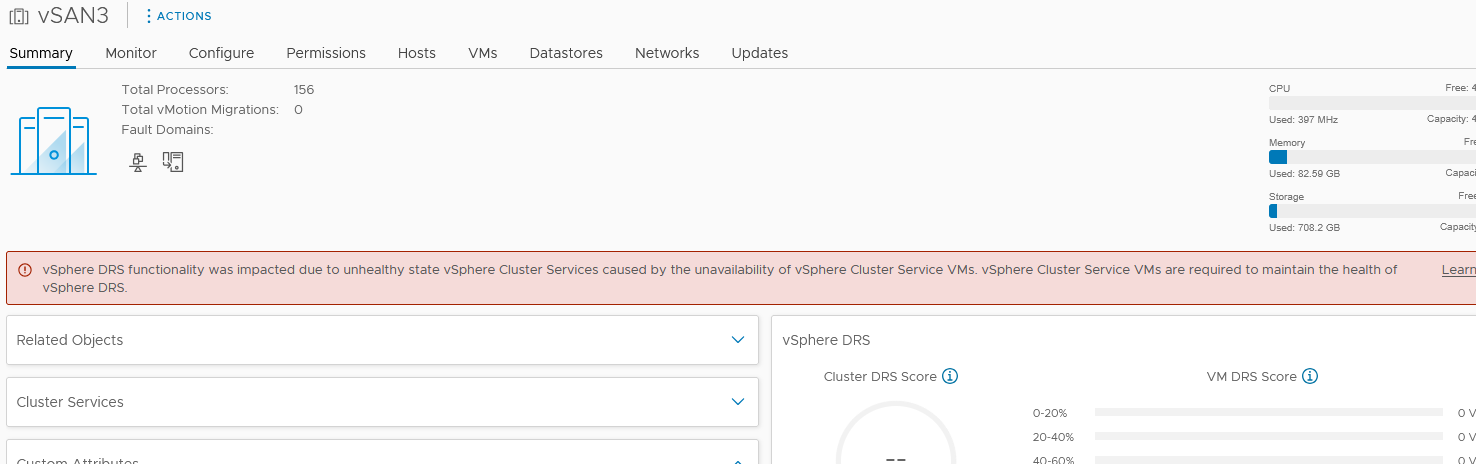Collapse the Custom Attributes panel
This screenshot has width=1476, height=464.
point(738,460)
